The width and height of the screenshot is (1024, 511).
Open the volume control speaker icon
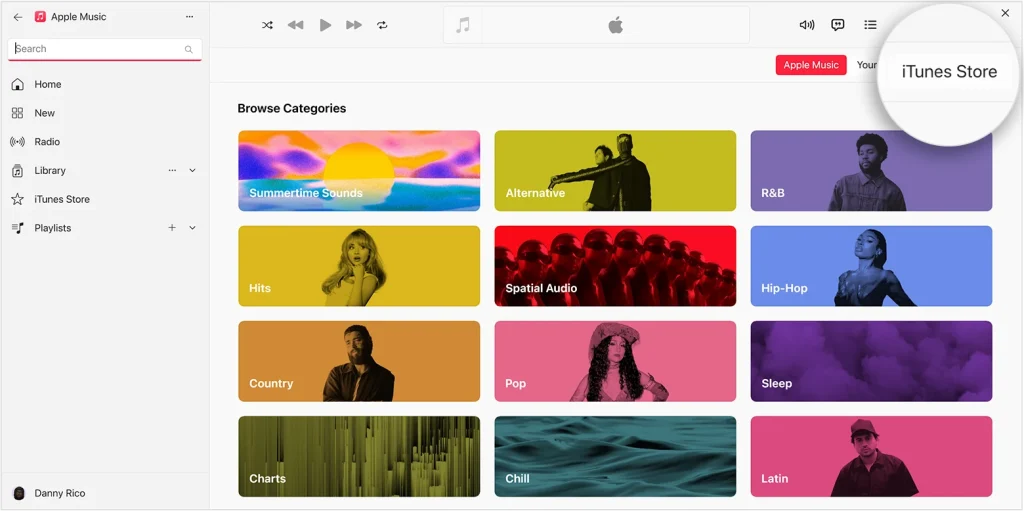click(x=807, y=25)
